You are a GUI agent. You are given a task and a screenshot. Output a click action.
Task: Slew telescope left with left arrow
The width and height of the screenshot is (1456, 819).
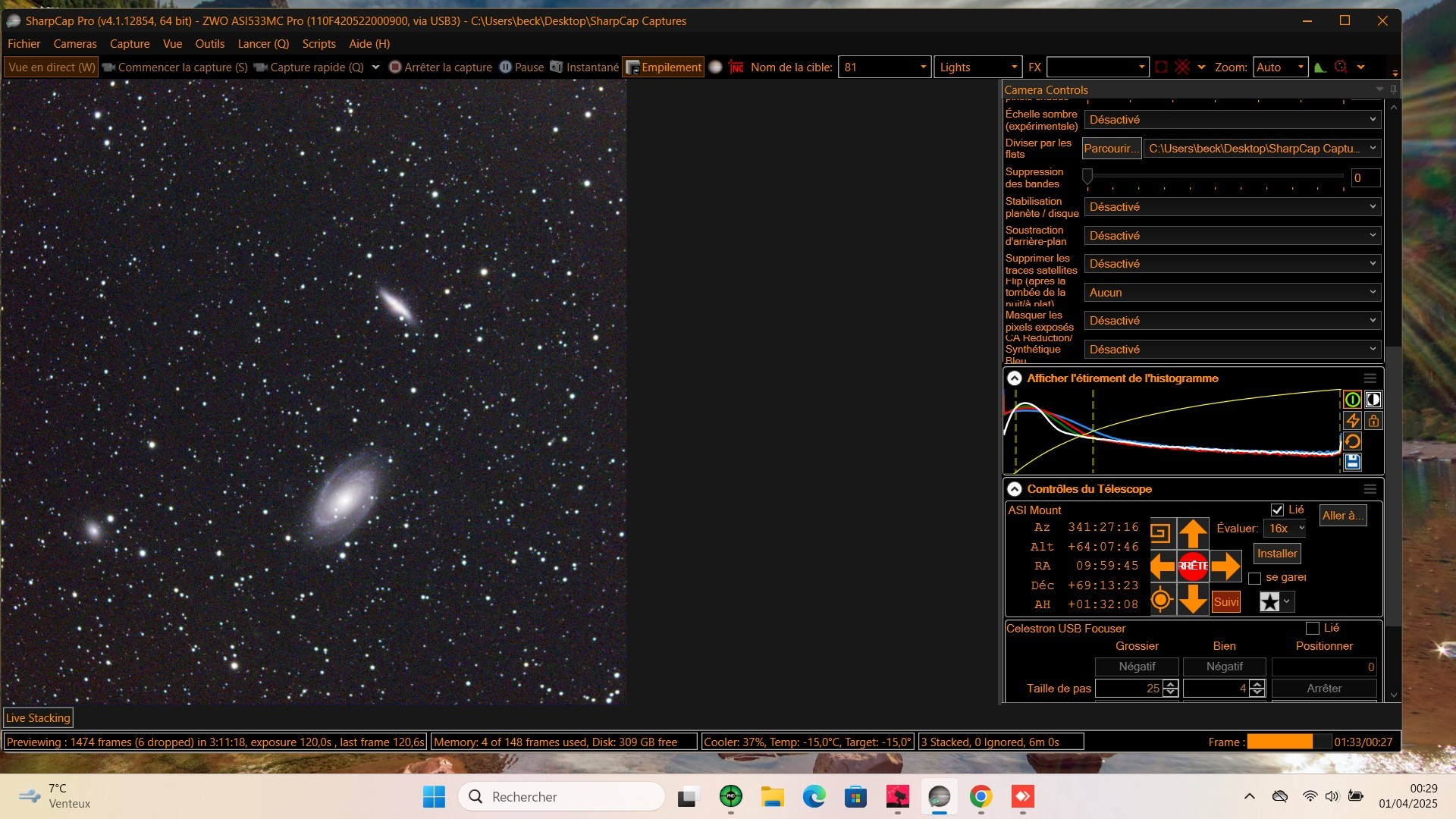1163,566
